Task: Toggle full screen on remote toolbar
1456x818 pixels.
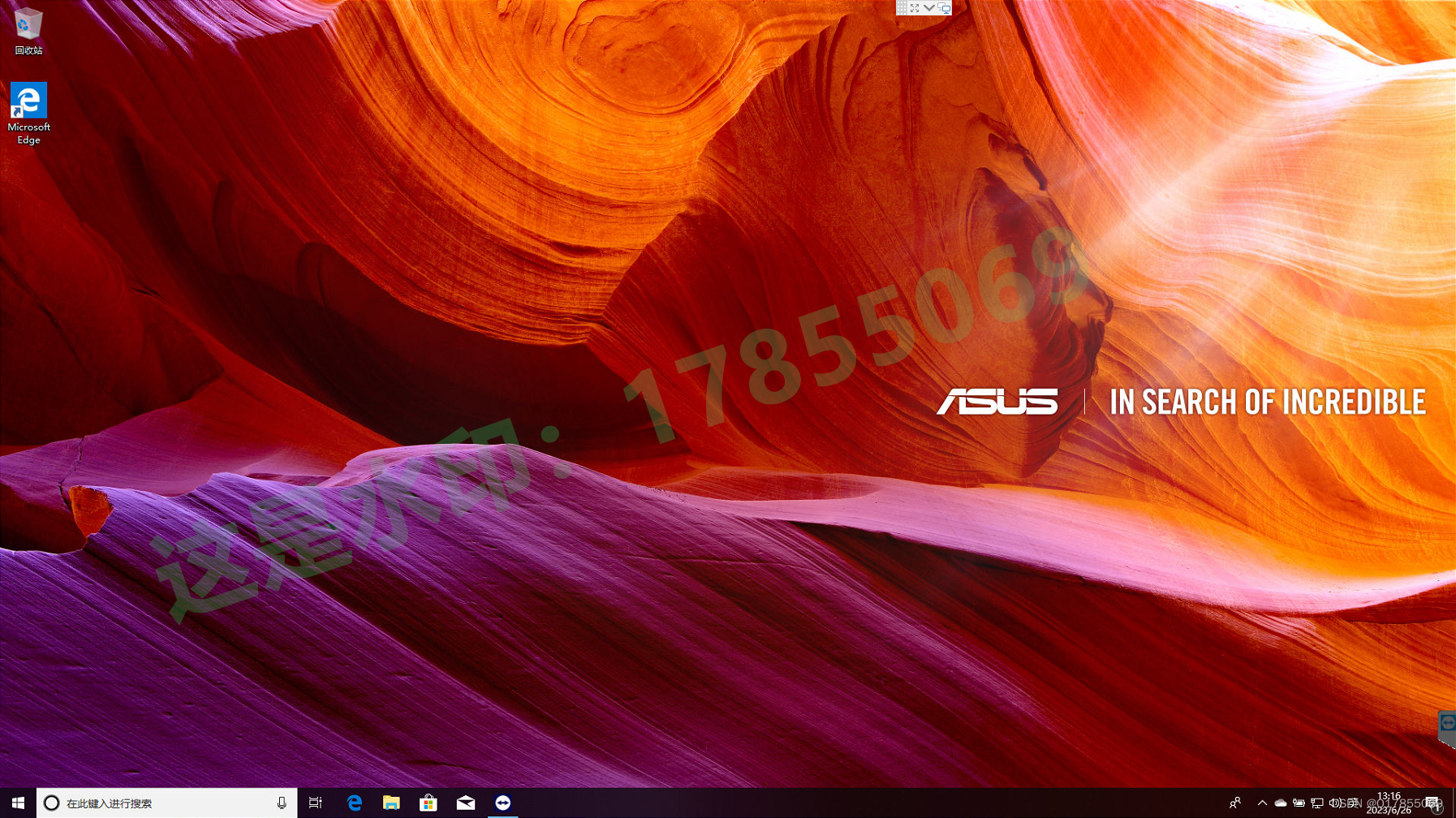Action: (915, 7)
